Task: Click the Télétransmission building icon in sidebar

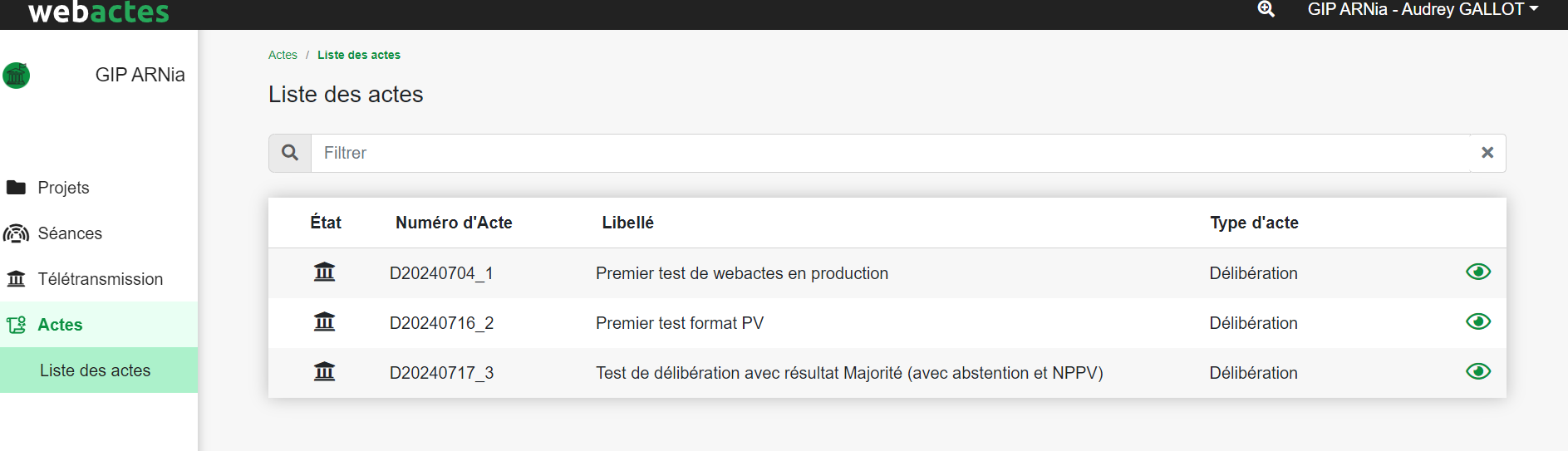Action: pos(16,279)
